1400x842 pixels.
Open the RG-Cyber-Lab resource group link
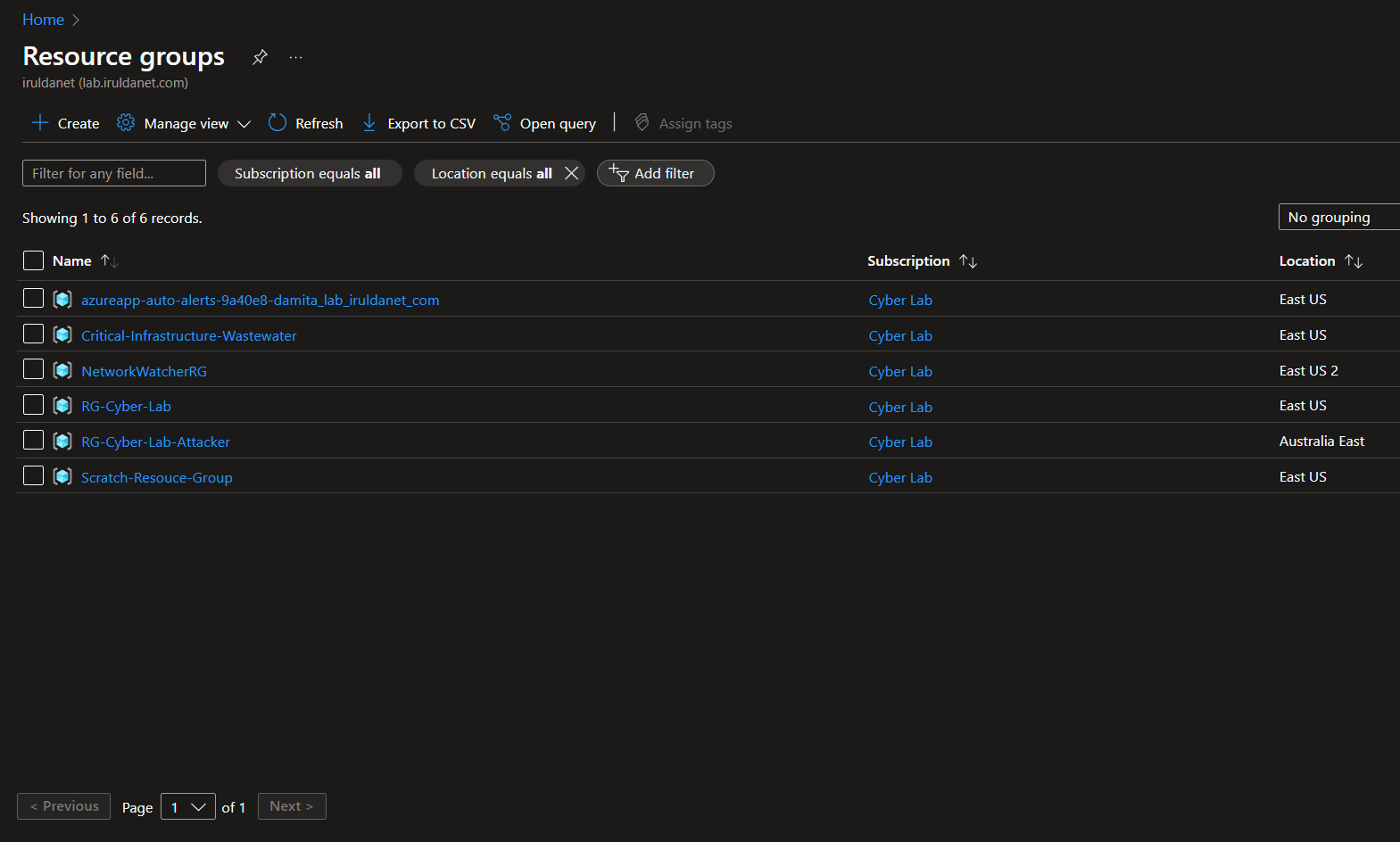(126, 407)
